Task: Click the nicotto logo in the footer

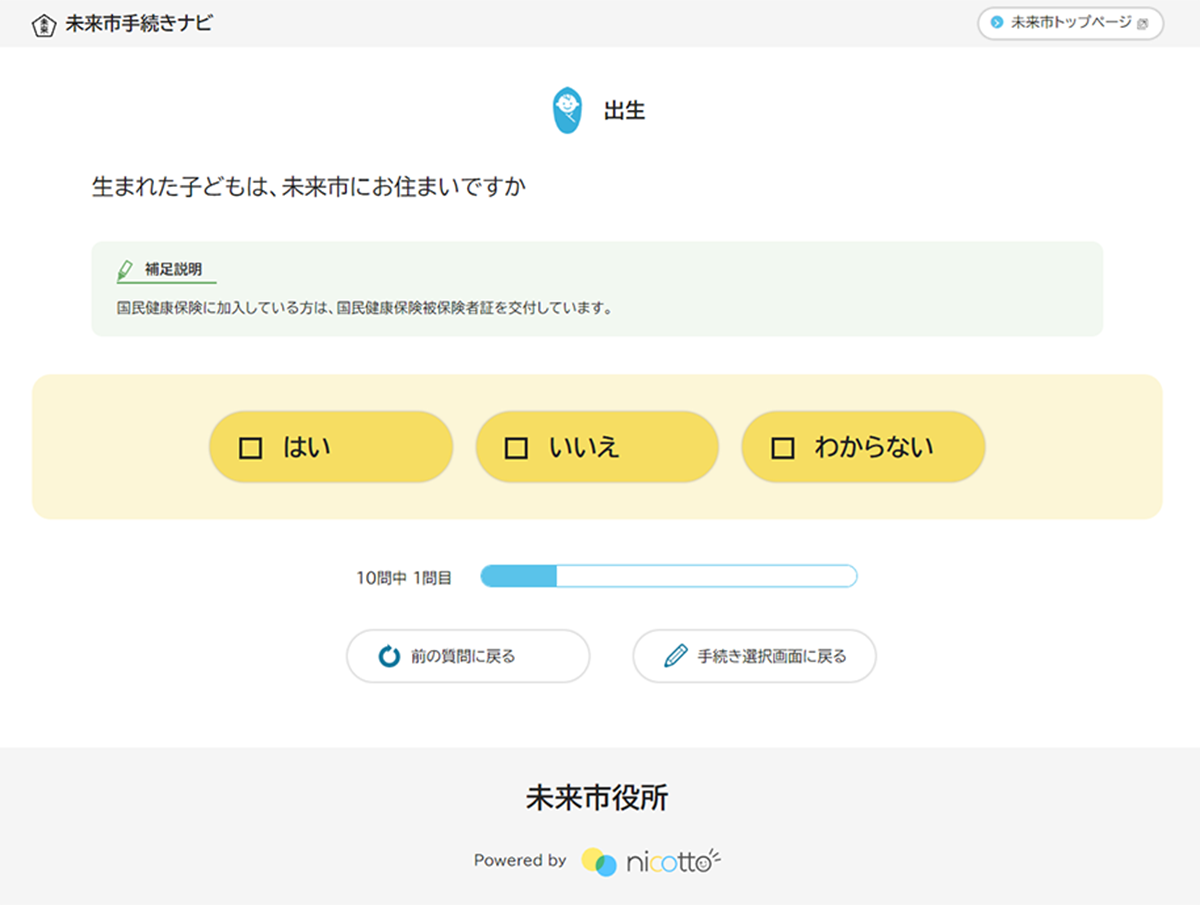Action: coord(650,861)
